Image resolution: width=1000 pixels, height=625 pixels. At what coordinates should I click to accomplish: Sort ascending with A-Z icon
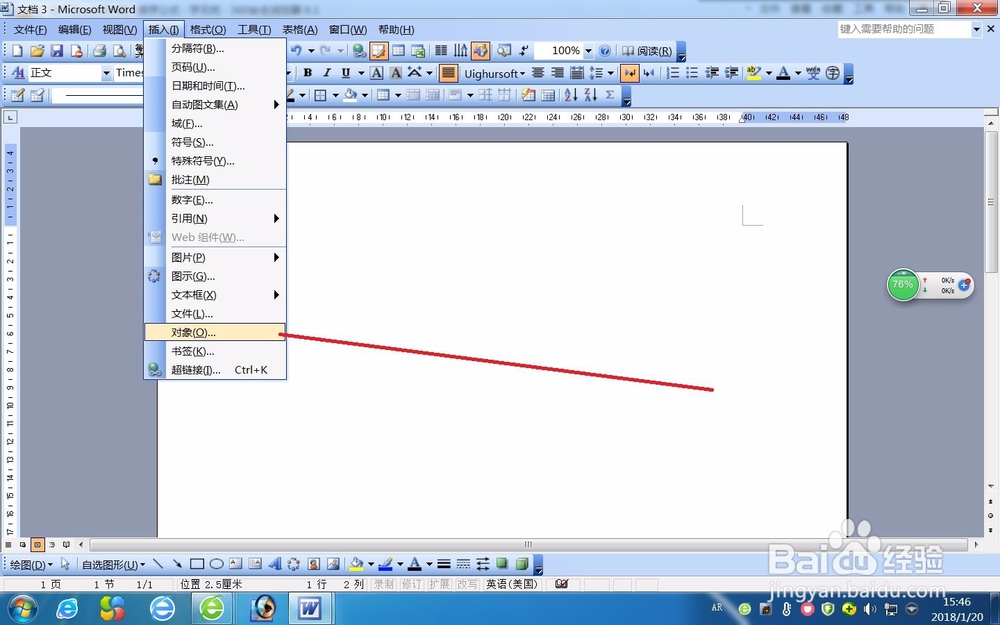click(571, 95)
